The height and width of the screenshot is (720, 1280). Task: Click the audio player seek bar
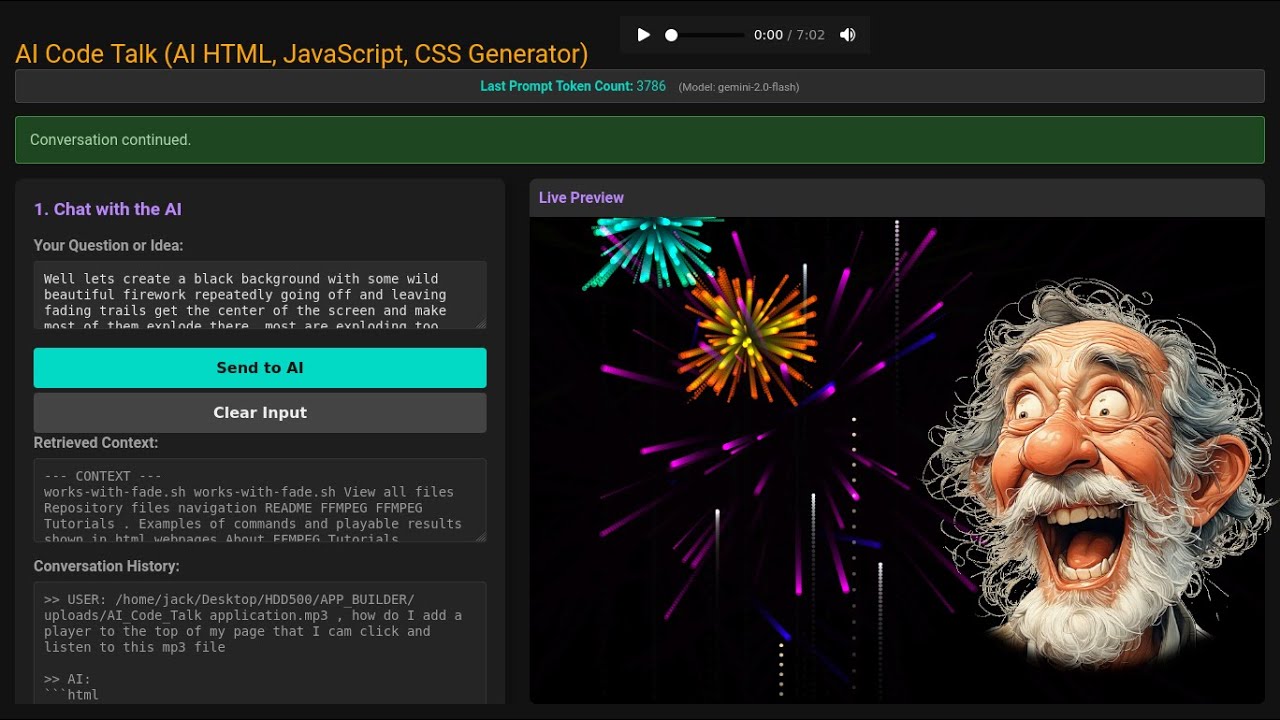(x=705, y=35)
